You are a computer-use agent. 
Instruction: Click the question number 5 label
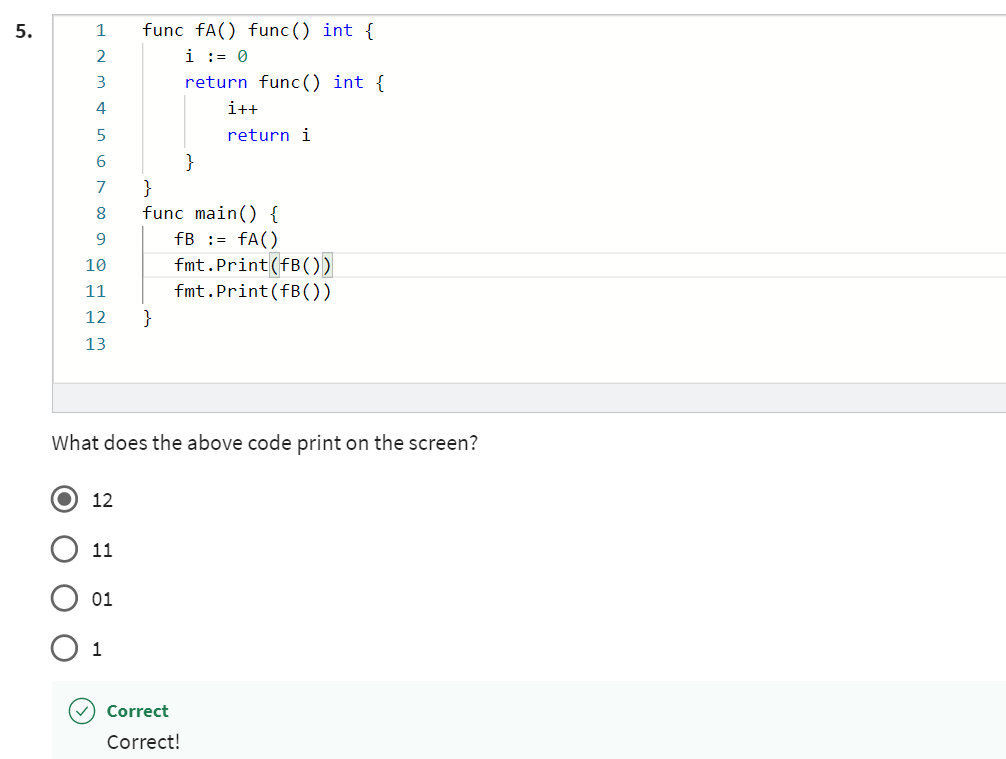pyautogui.click(x=24, y=31)
